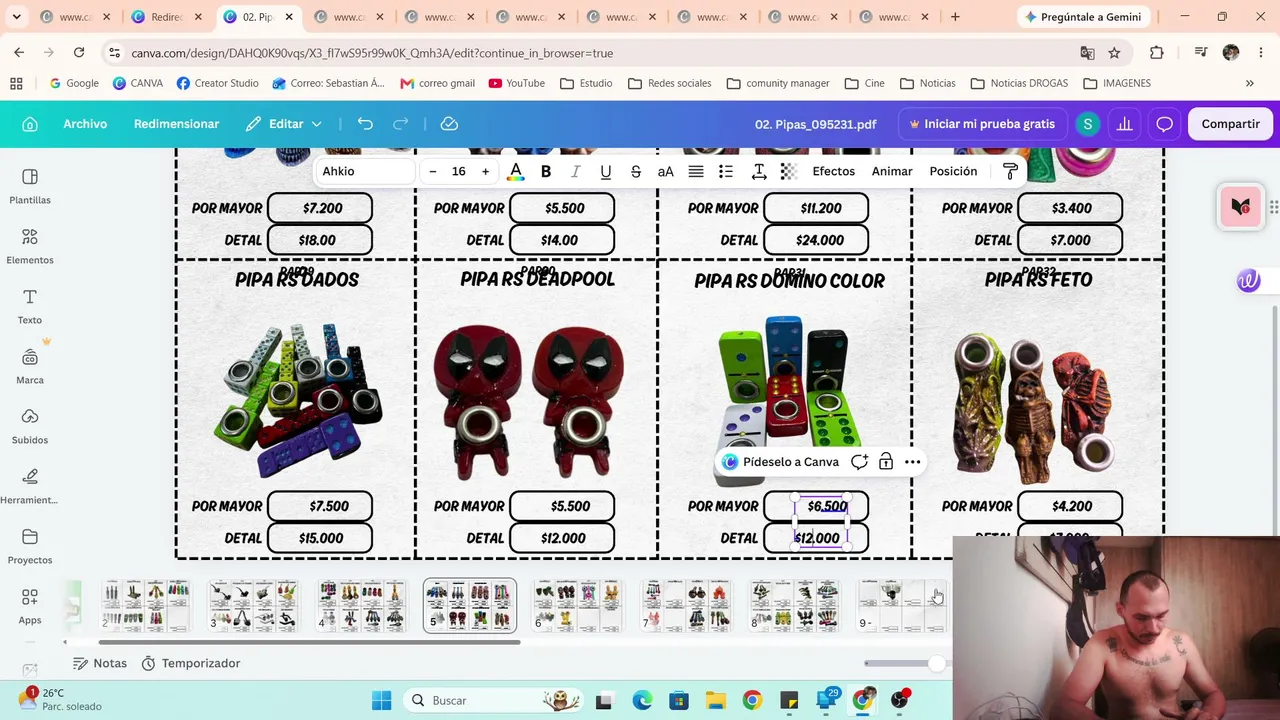Toggle strikethrough formatting
This screenshot has height=720, width=1280.
point(635,172)
